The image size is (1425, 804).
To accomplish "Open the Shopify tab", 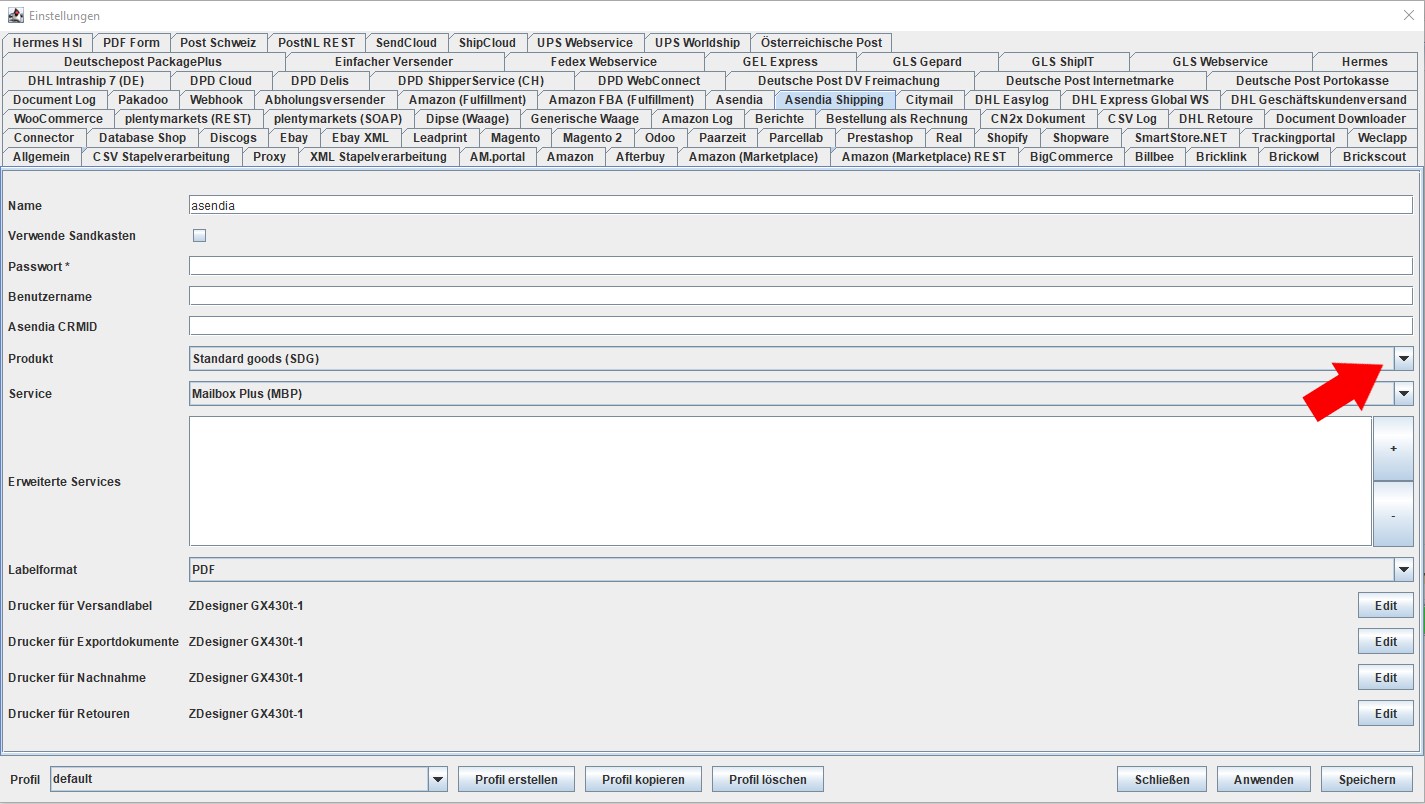I will pos(1007,138).
